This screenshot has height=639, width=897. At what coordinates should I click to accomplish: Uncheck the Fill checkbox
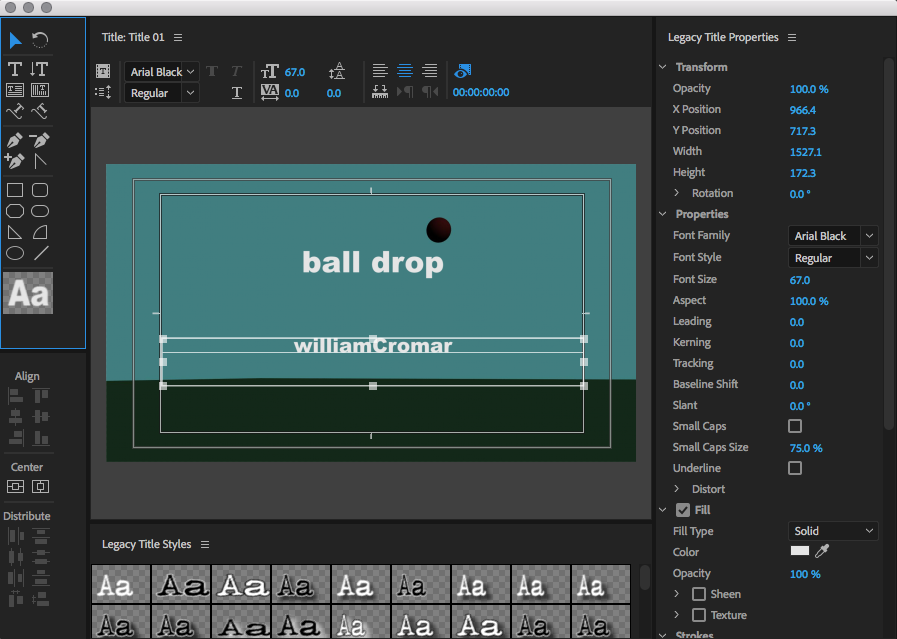pos(683,510)
